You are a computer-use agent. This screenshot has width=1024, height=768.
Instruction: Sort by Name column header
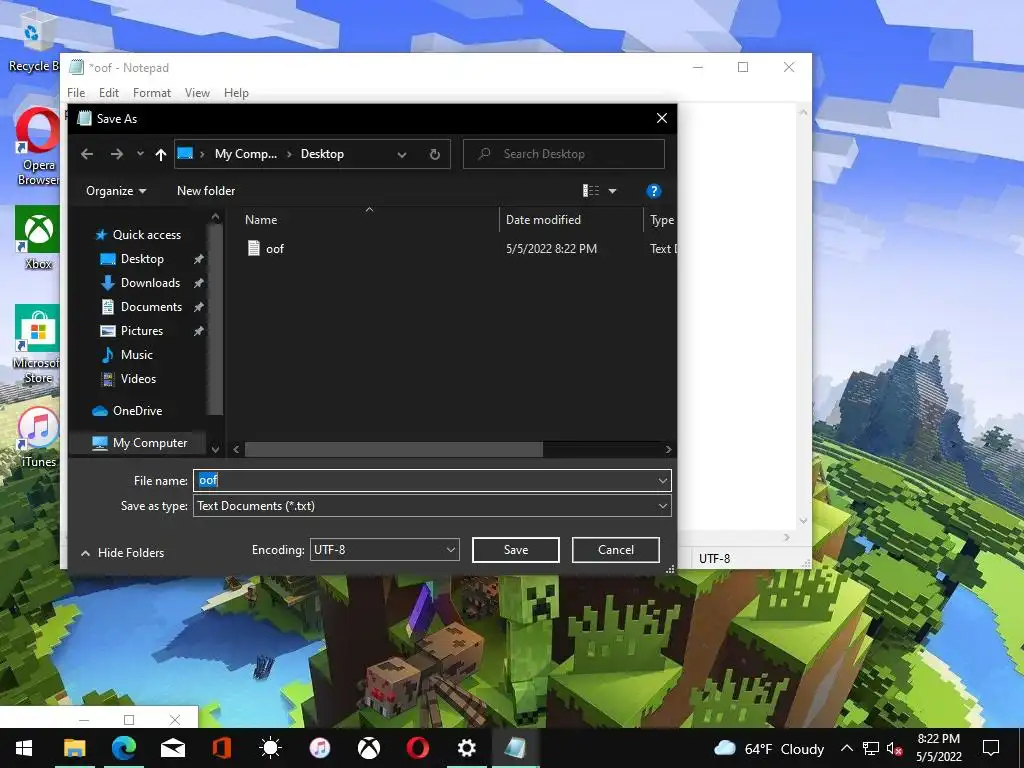click(261, 220)
